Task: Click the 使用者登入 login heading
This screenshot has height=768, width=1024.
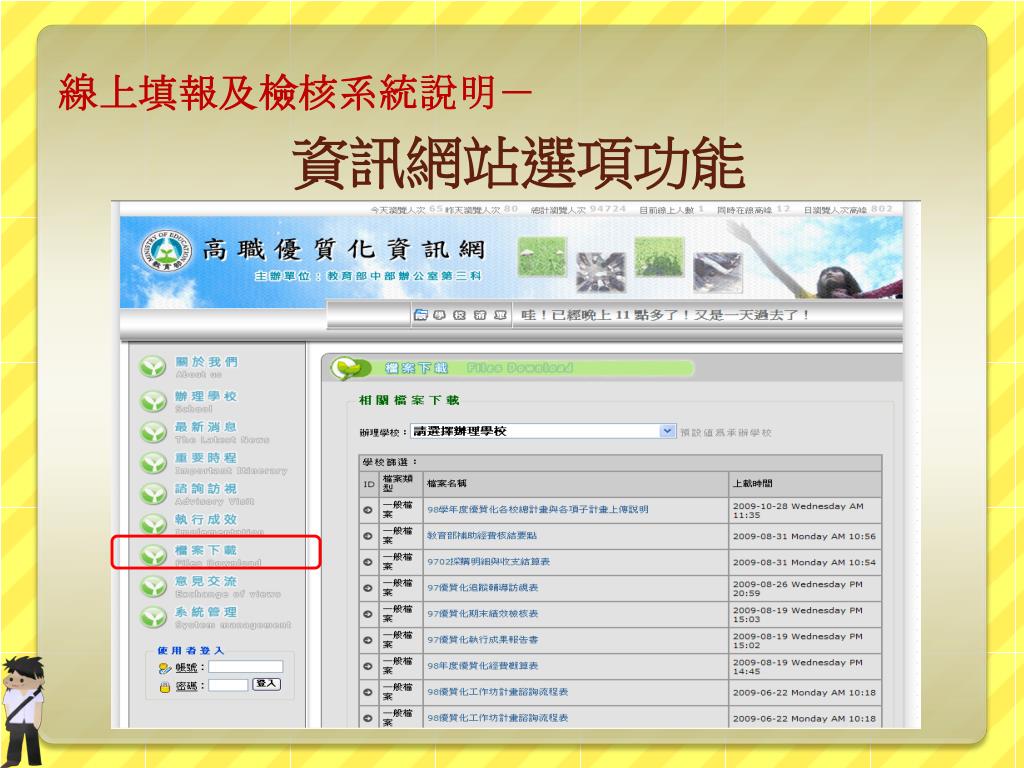Action: coord(191,650)
